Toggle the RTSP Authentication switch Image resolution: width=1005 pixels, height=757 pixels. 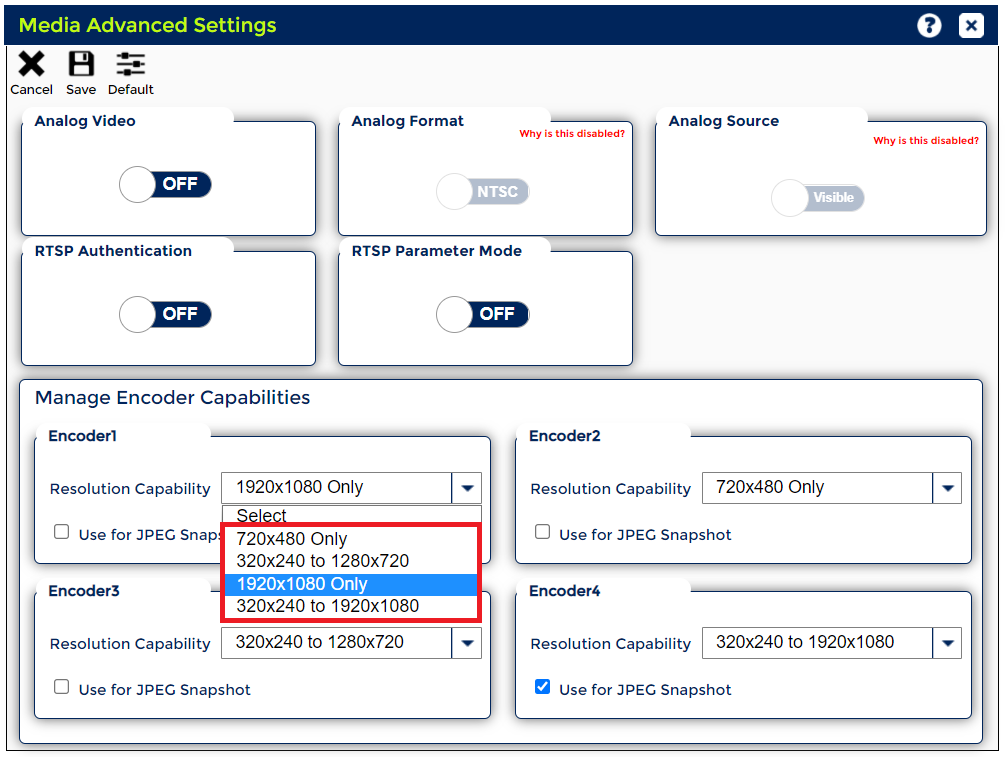pos(165,314)
